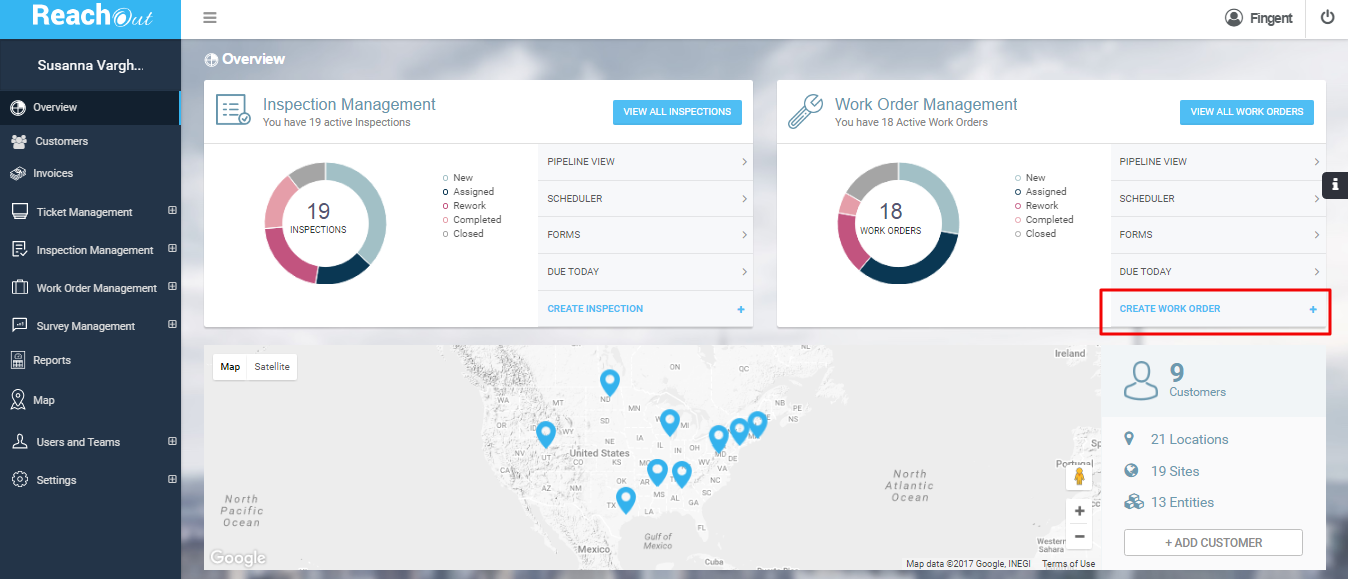Switch map to Satellite view
This screenshot has height=579, width=1348.
[x=272, y=367]
